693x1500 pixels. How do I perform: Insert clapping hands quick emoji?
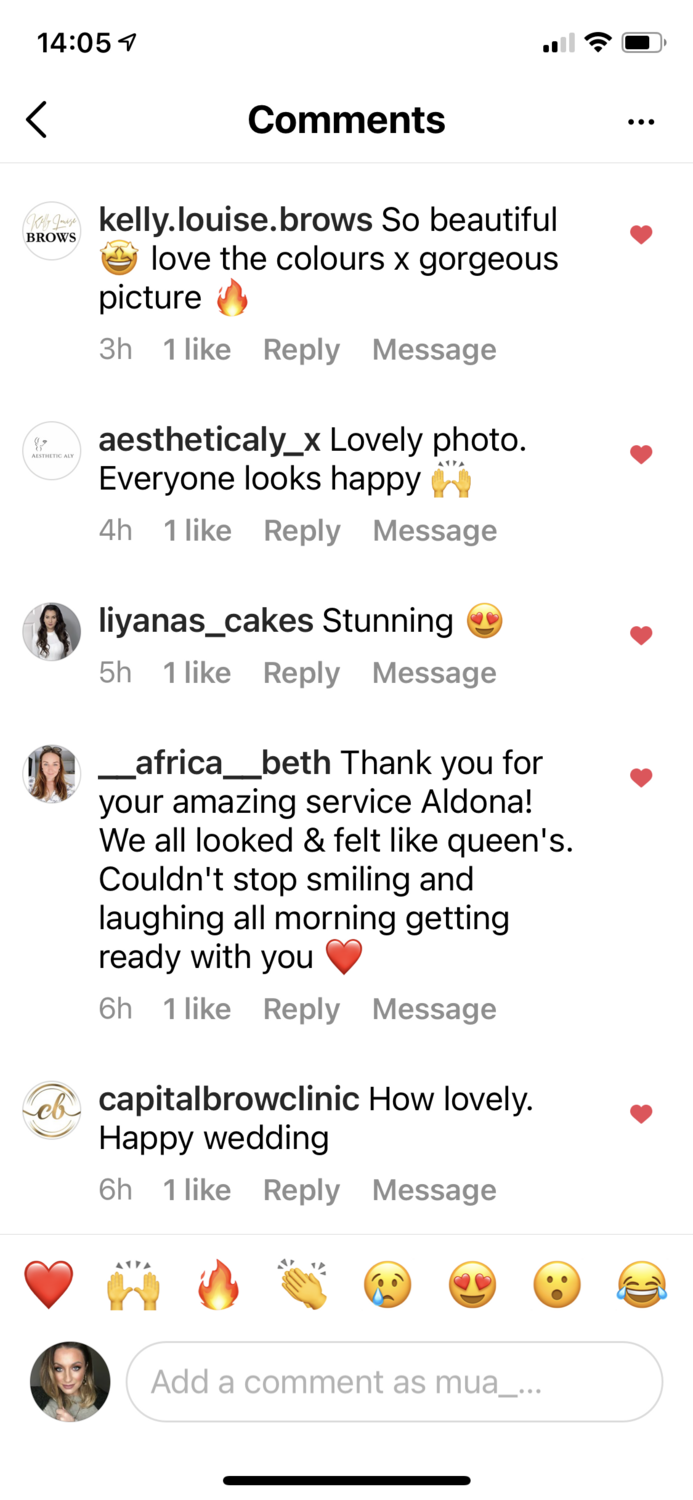click(304, 1285)
